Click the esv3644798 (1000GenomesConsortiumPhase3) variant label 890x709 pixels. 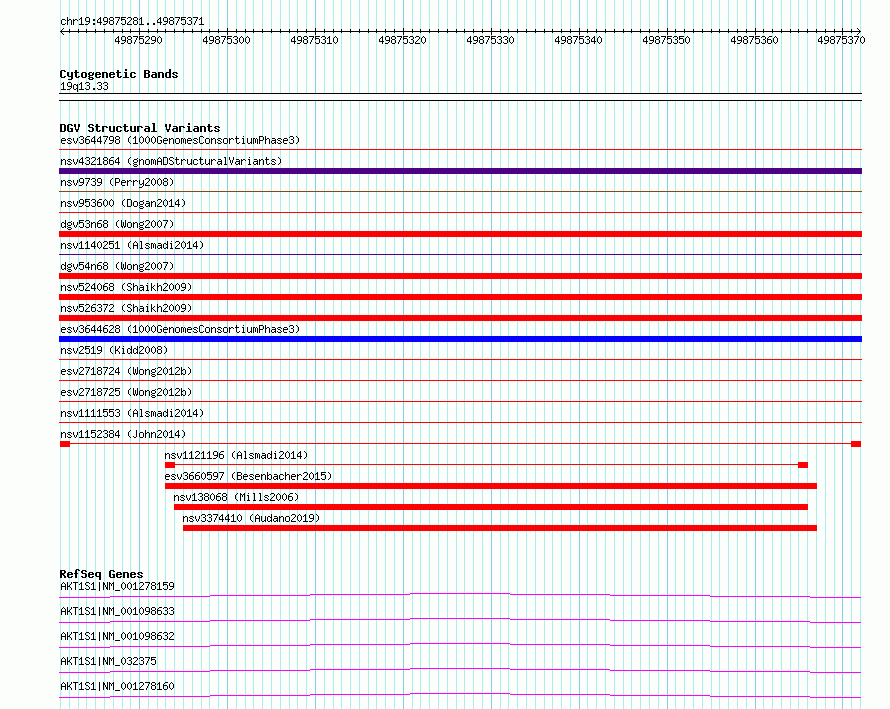tap(180, 140)
